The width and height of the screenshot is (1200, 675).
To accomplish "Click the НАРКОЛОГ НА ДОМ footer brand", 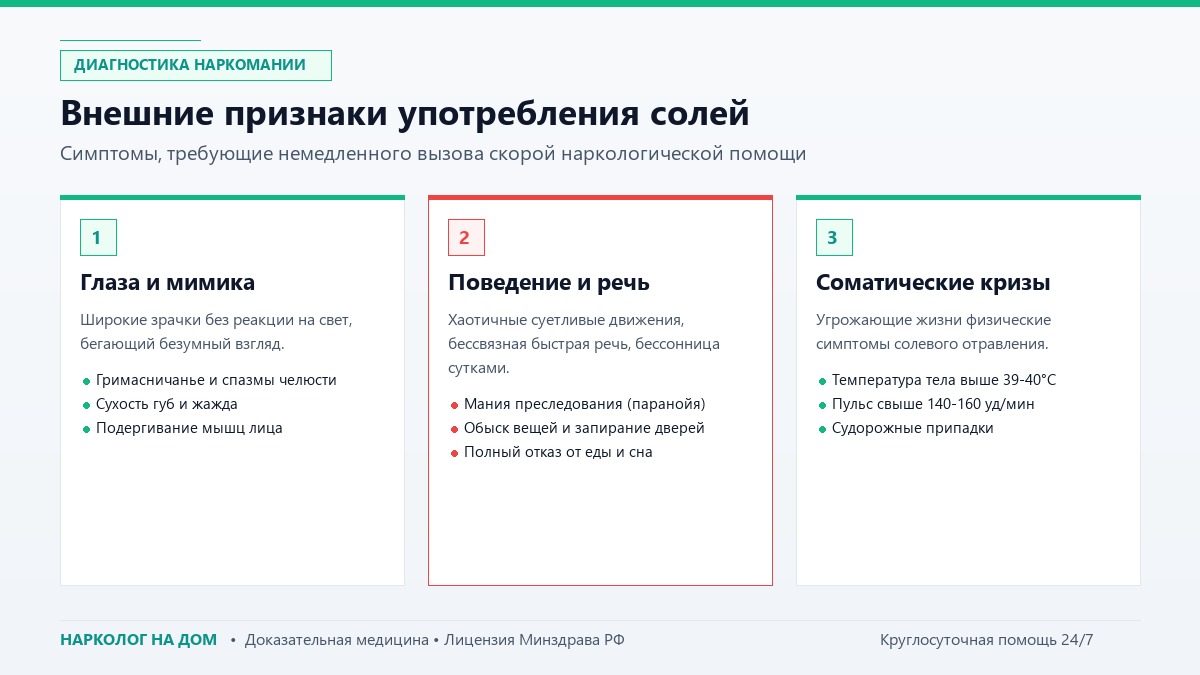I will click(x=138, y=640).
